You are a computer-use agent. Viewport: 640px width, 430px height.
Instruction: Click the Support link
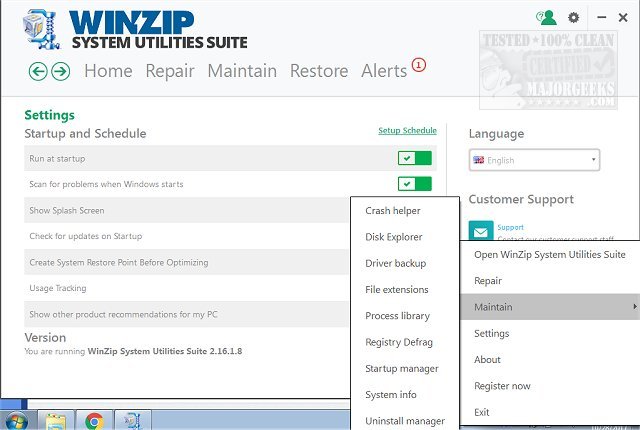pos(510,227)
